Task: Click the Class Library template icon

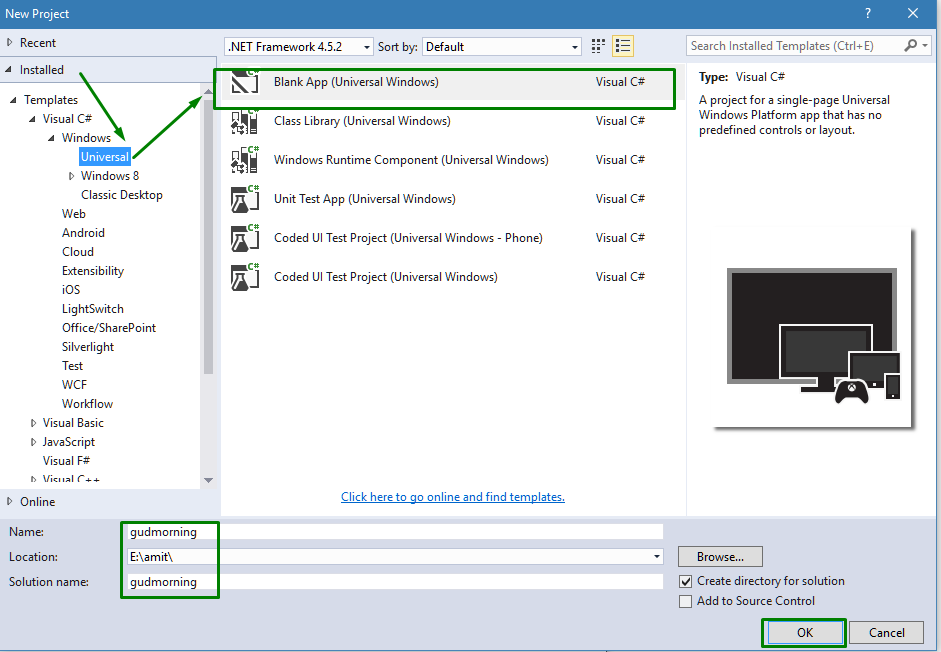Action: [245, 121]
